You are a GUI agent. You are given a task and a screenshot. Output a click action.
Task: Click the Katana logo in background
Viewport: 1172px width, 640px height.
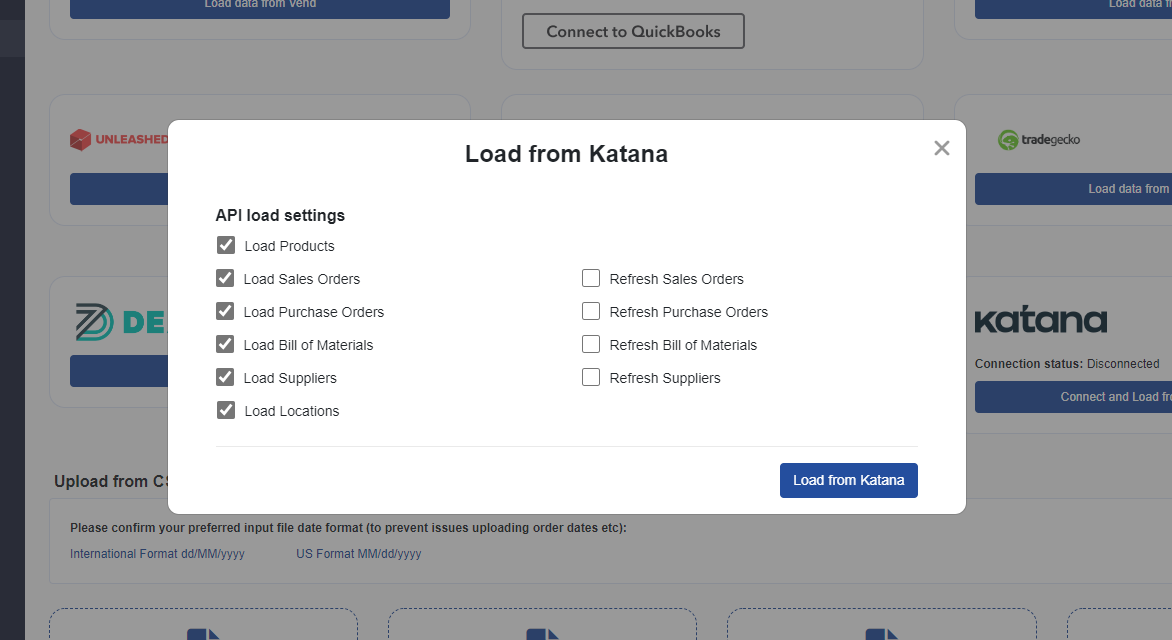[1040, 320]
